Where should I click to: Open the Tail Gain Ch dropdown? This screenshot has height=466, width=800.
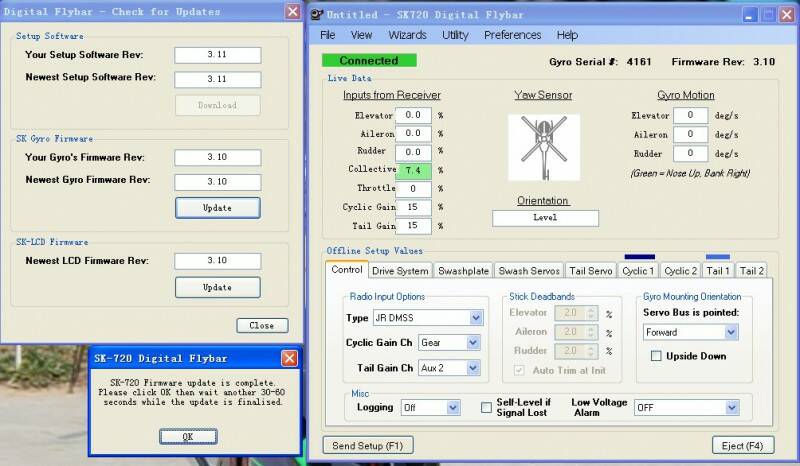point(449,367)
